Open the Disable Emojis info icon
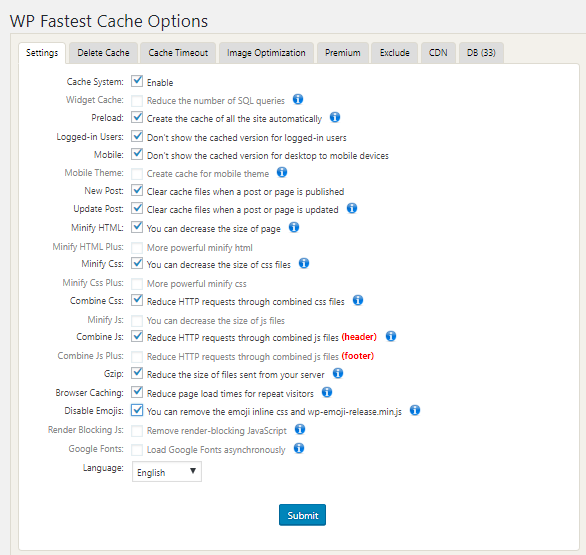Viewport: 586px width, 555px height. pos(415,410)
